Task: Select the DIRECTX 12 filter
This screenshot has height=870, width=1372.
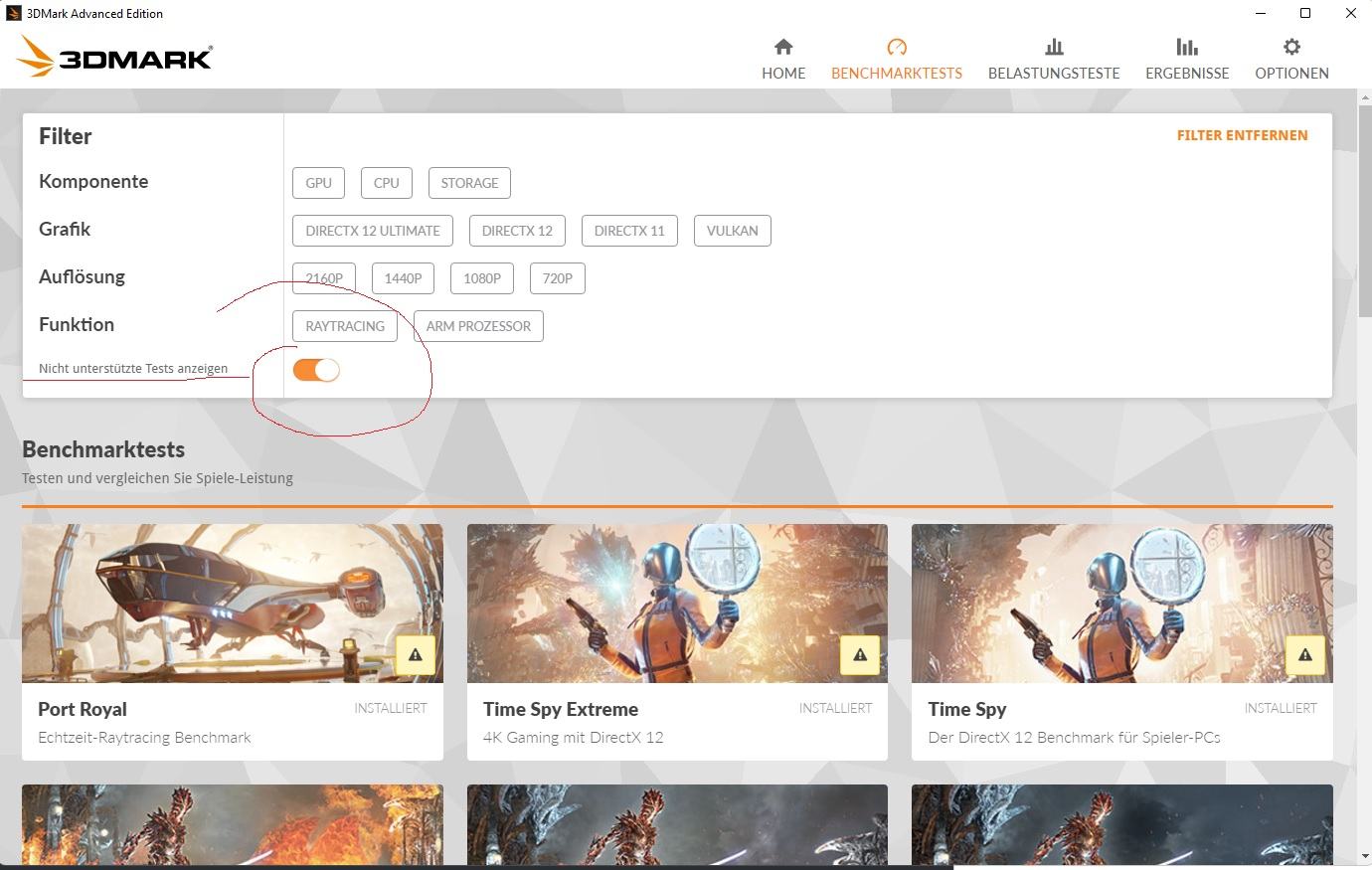Action: tap(517, 231)
